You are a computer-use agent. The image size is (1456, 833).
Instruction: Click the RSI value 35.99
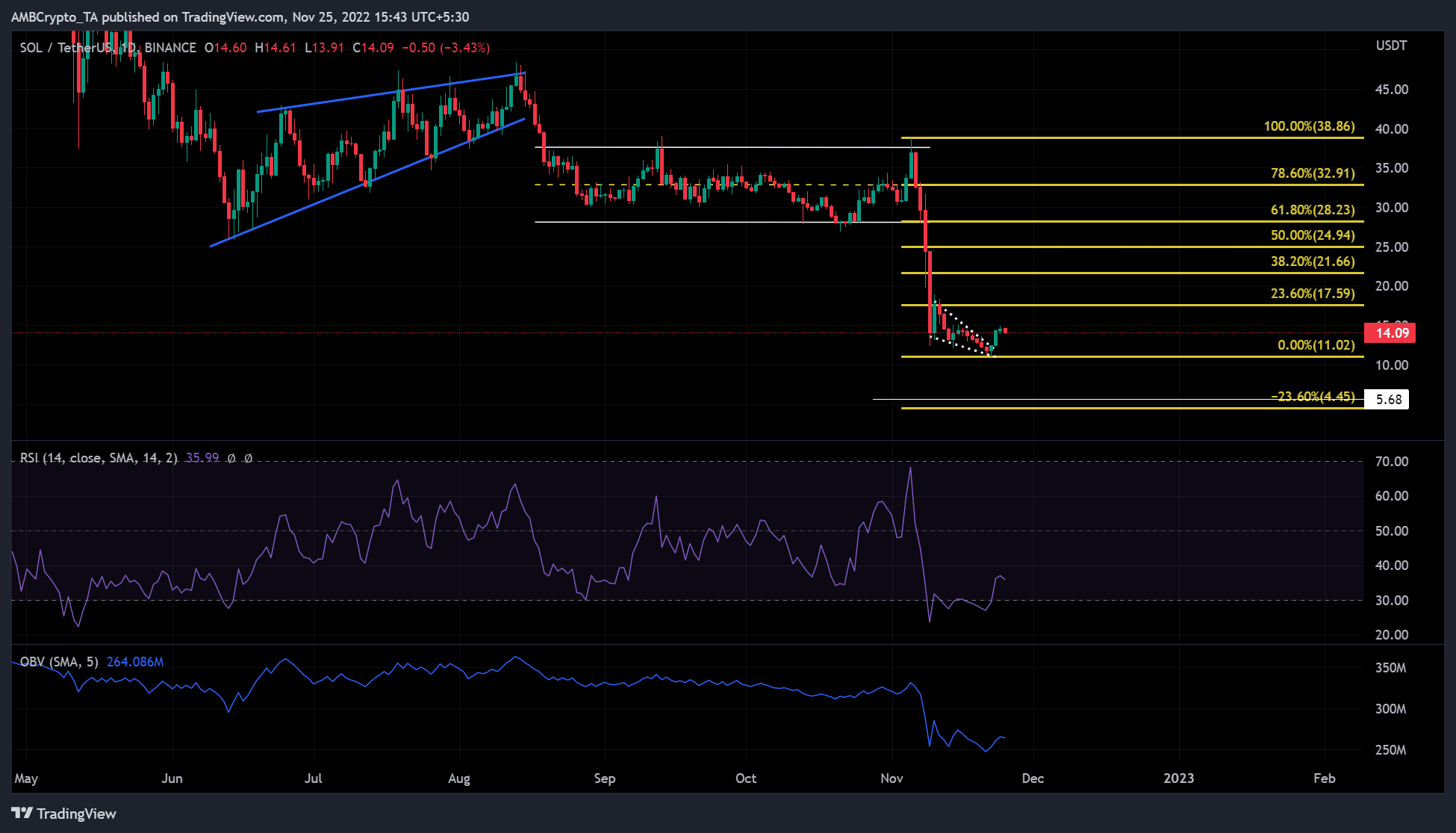pos(202,458)
